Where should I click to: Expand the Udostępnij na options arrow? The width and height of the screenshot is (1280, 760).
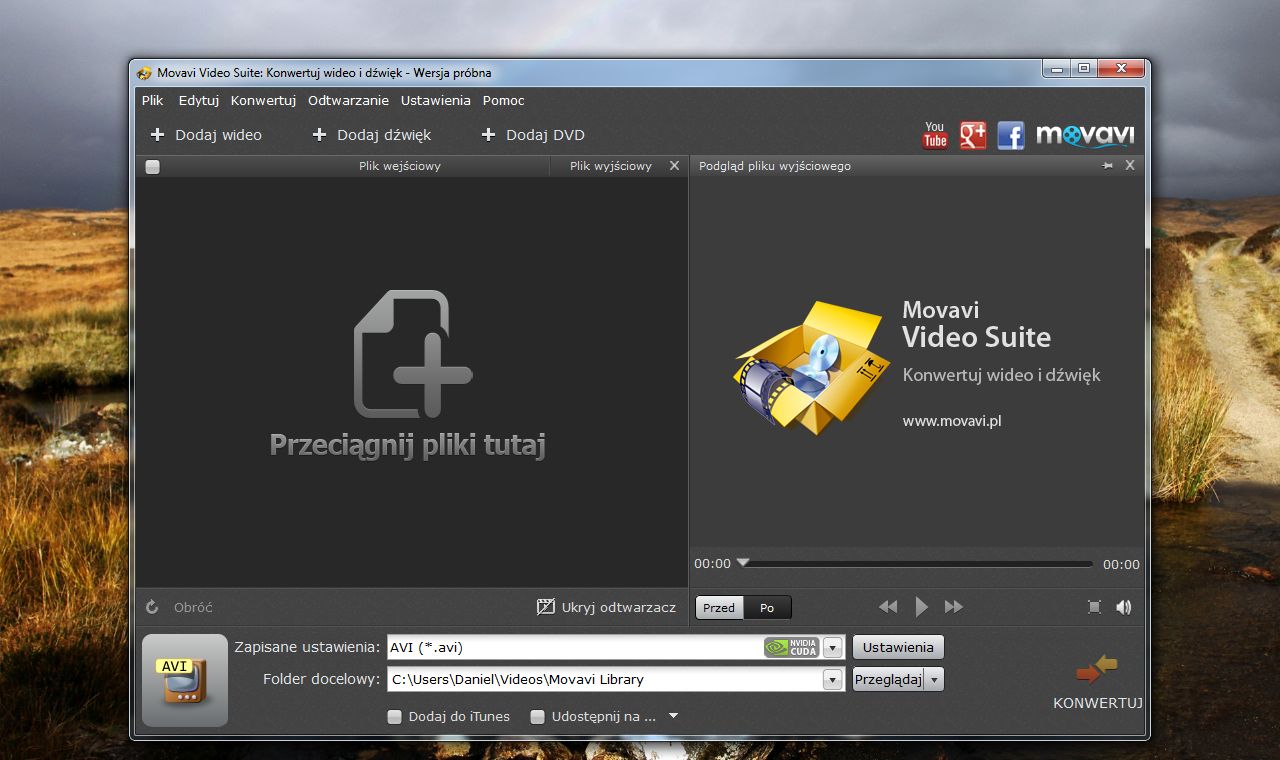click(x=673, y=716)
